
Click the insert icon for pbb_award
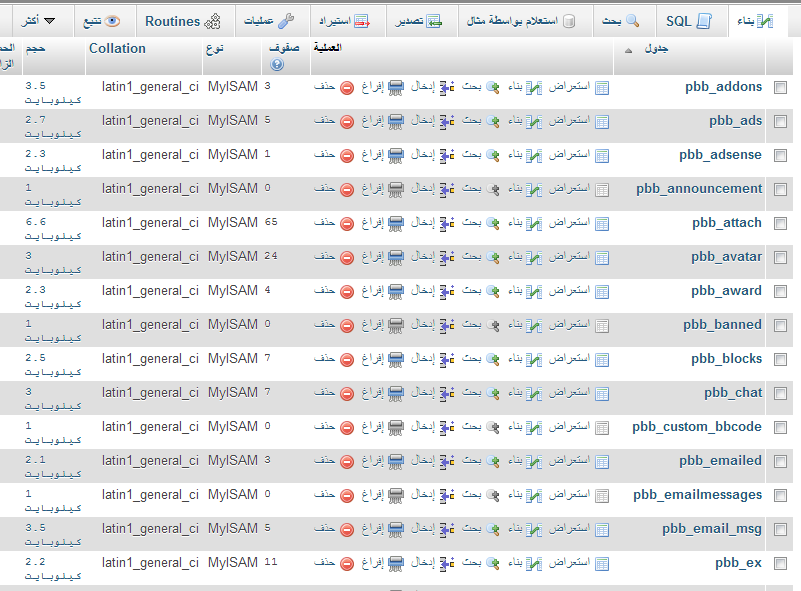[x=447, y=292]
